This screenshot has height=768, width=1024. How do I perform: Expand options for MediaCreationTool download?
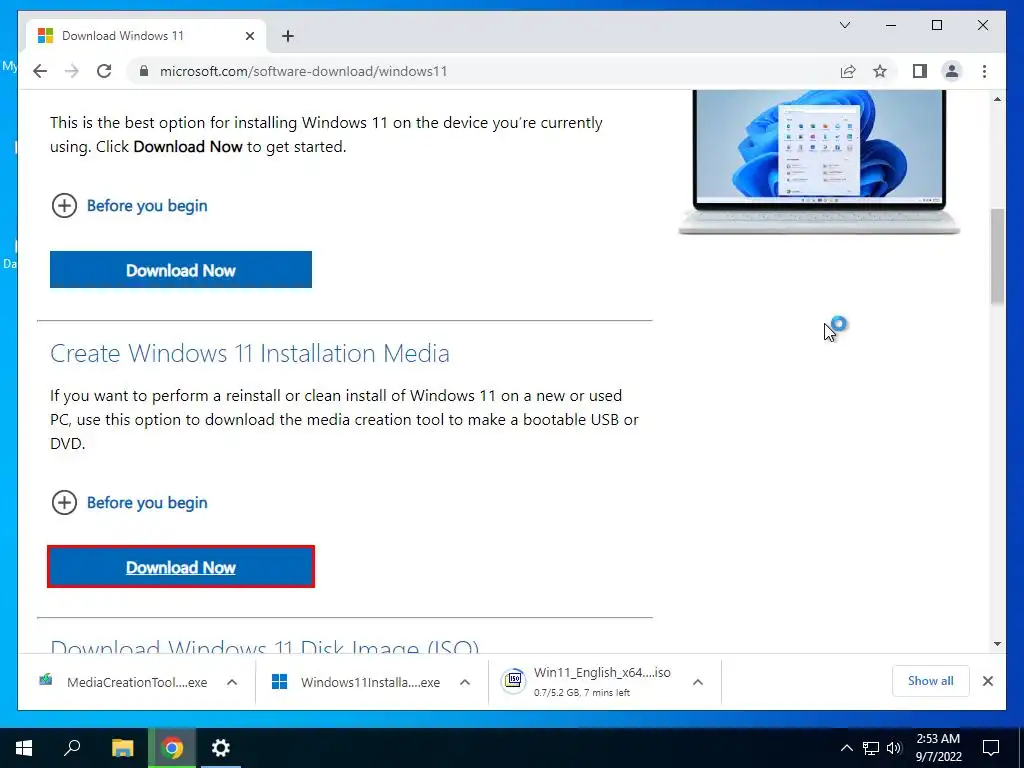click(x=232, y=682)
